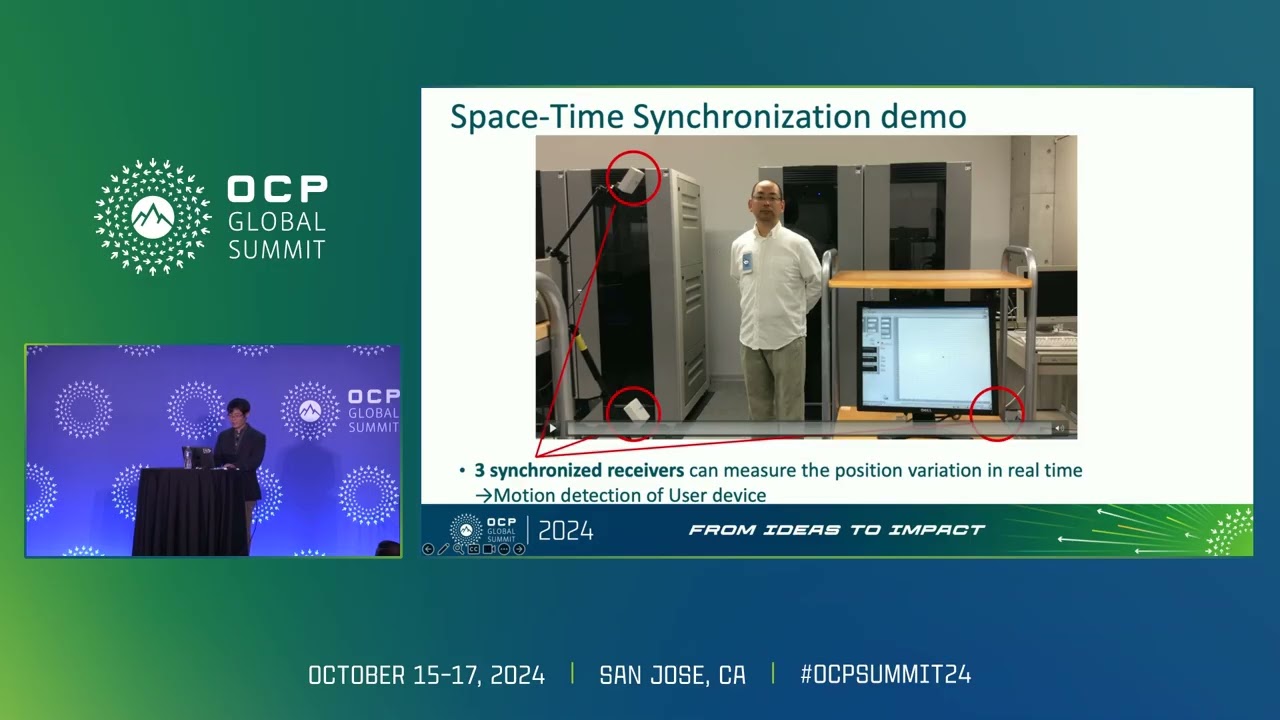Click 'FROM IDEAS TO IMPACT' banner text
The height and width of the screenshot is (720, 1280).
tap(837, 530)
